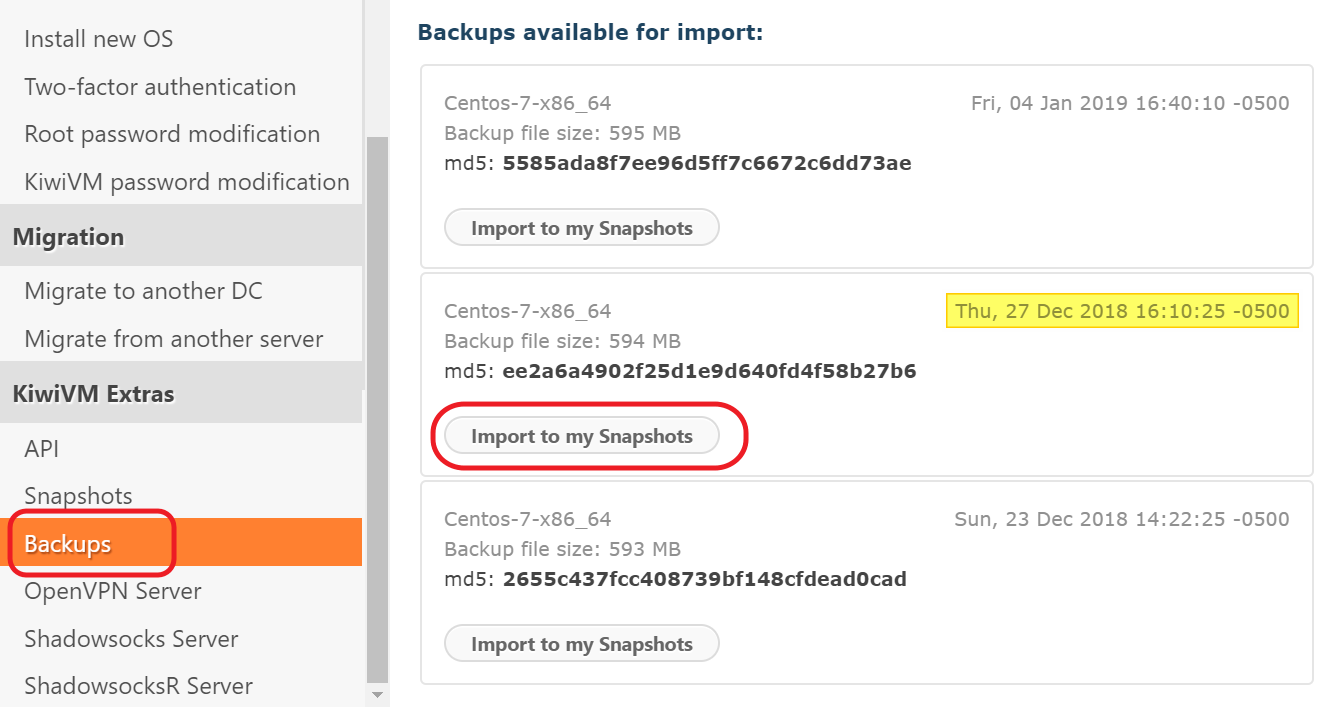Open the Snapshots sidebar item
Viewport: 1337px width, 707px height.
[78, 496]
